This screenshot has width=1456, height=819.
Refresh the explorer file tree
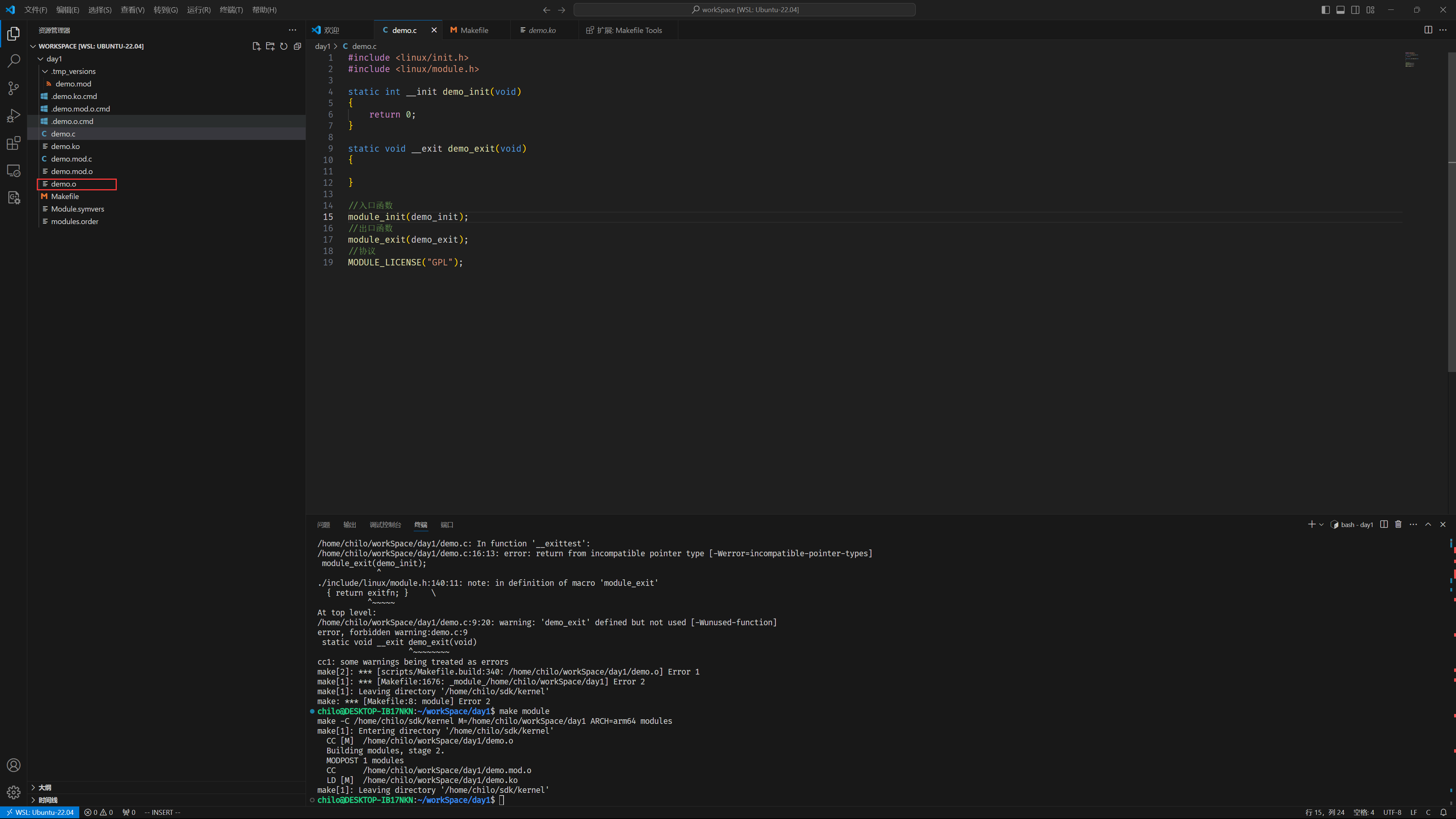click(x=284, y=46)
